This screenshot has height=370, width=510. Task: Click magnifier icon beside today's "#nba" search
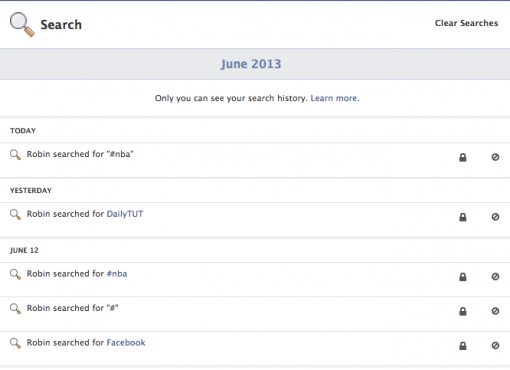click(x=15, y=155)
